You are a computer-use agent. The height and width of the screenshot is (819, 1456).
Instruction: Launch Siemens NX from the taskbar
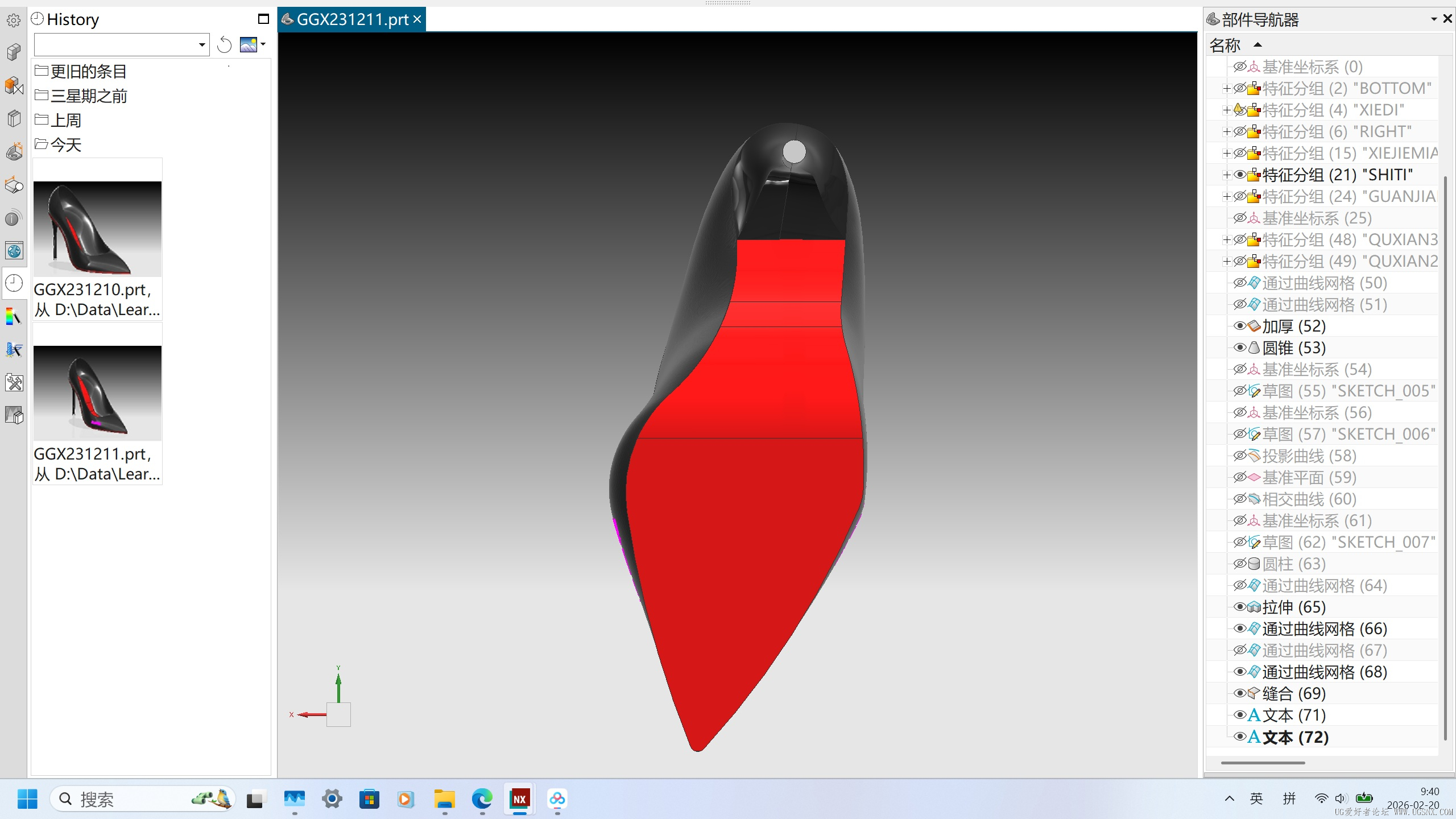pyautogui.click(x=519, y=799)
